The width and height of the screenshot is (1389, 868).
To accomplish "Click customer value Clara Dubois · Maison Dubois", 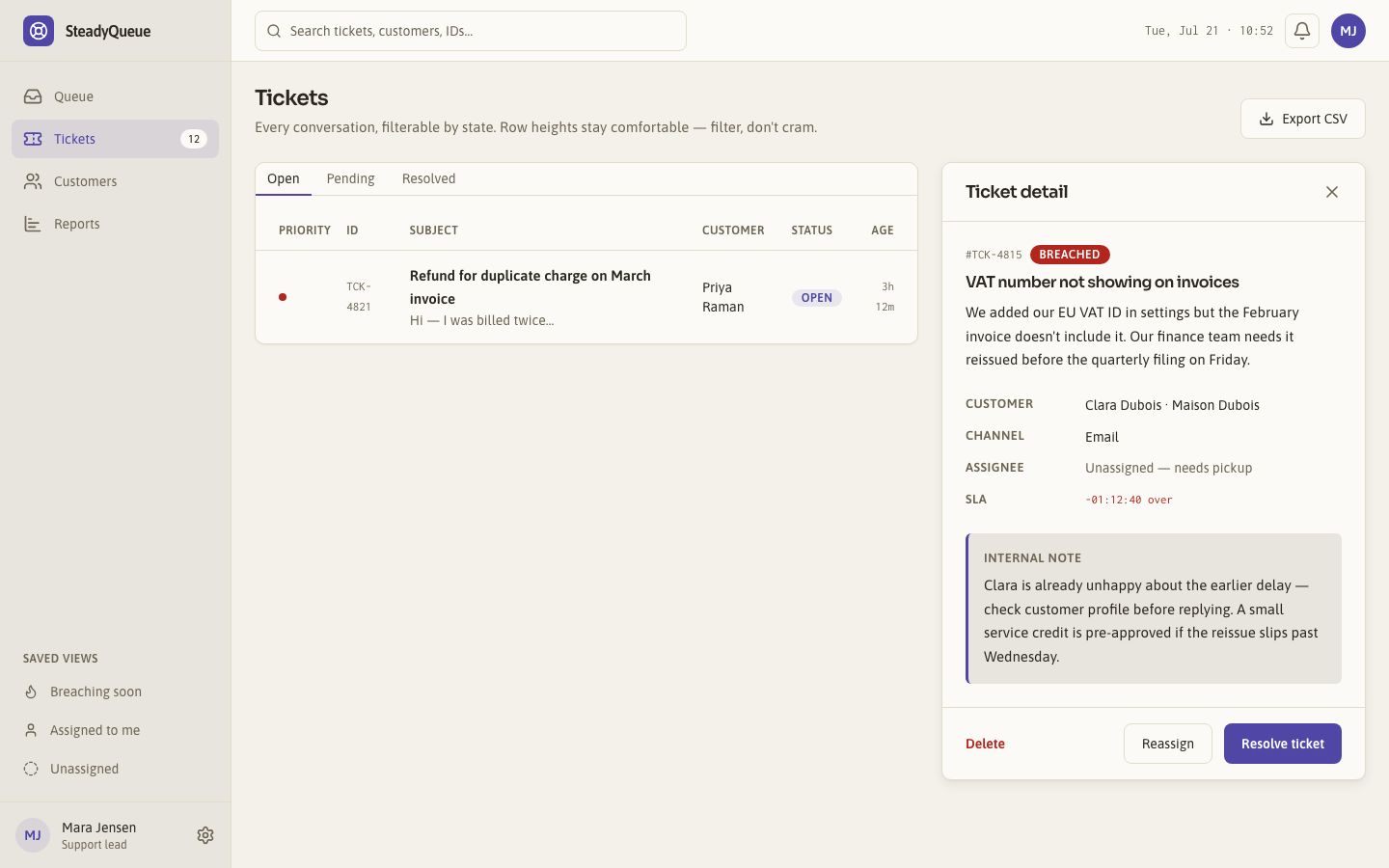I will [x=1172, y=405].
